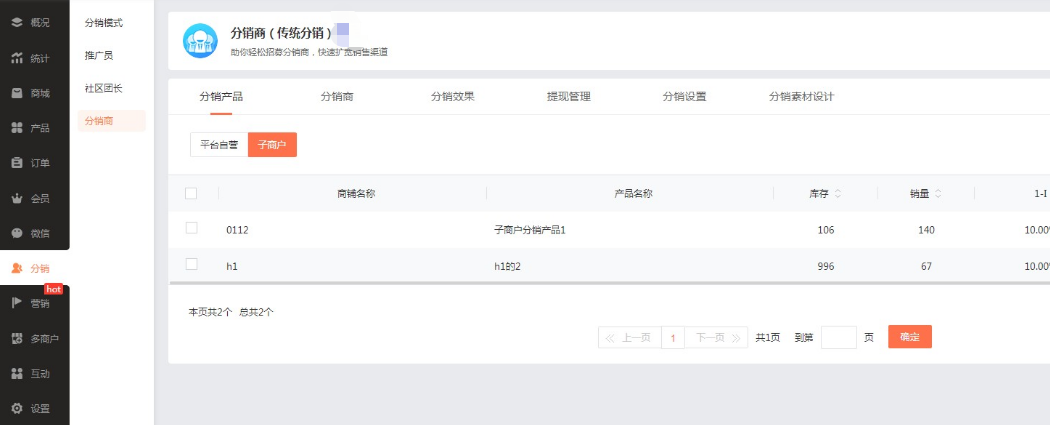Click the 共1页 total pages text
Screen dimensions: 1050x425
coord(767,338)
